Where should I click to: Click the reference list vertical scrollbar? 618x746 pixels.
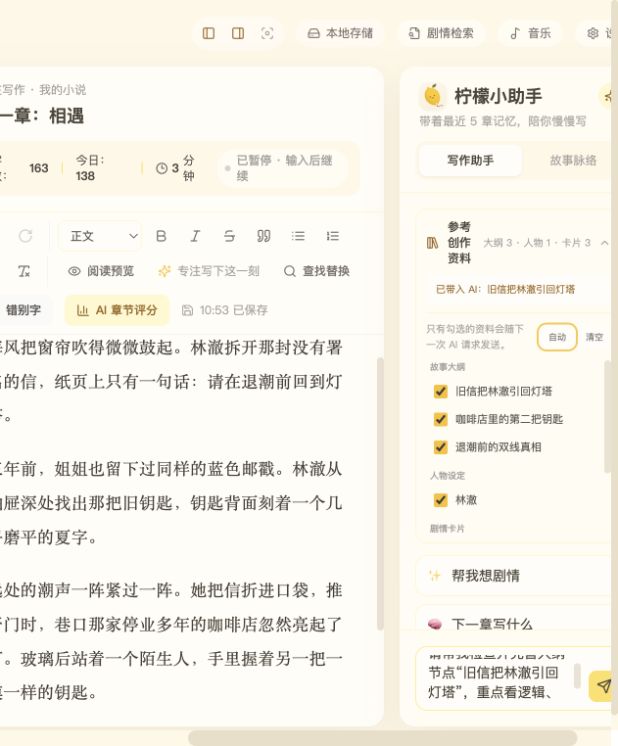click(608, 416)
